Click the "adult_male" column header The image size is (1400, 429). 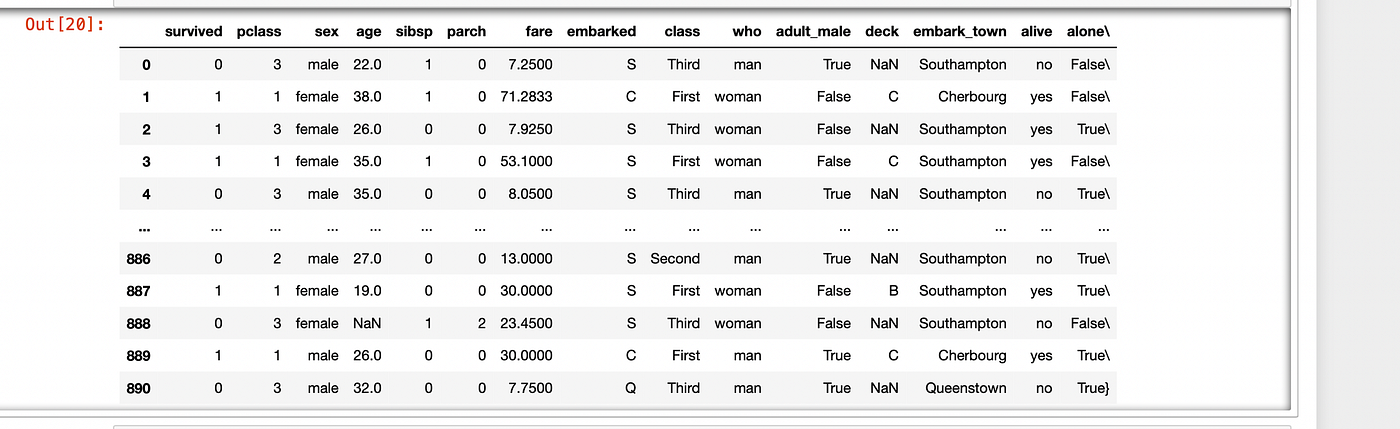pyautogui.click(x=813, y=31)
